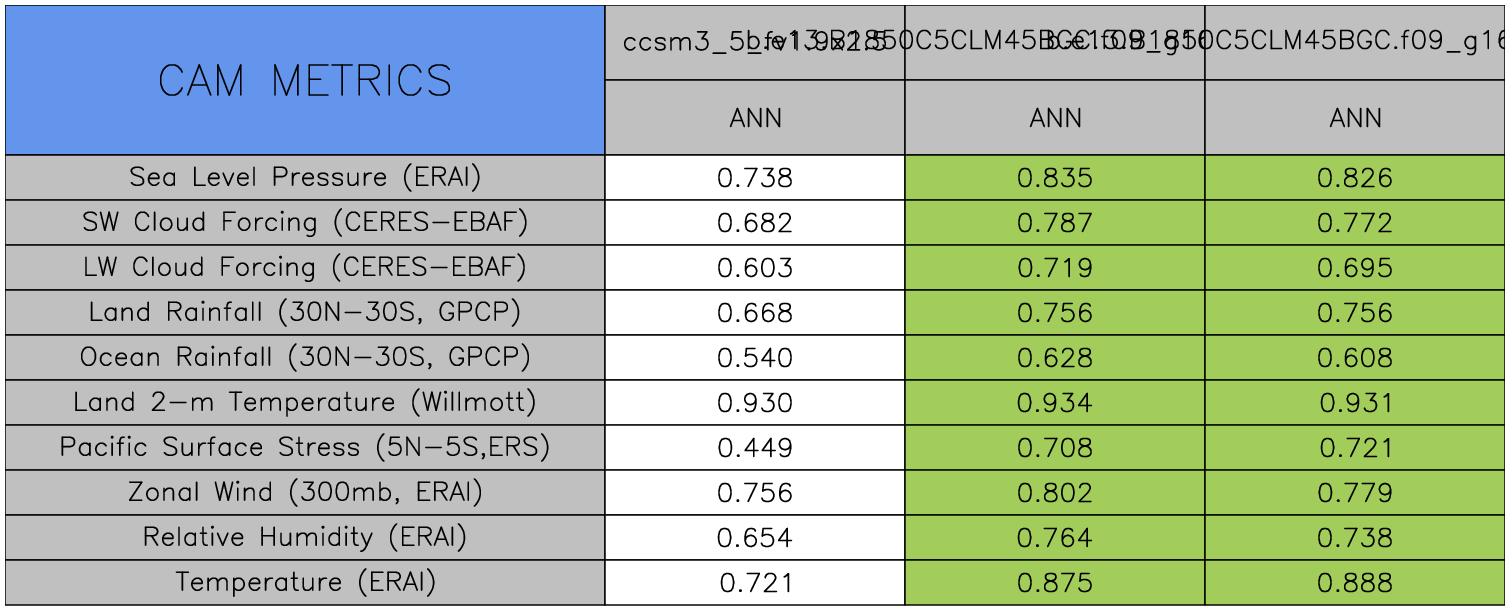Select the green cell showing 0.888
Viewport: 1510px width, 611px height.
pyautogui.click(x=1355, y=582)
